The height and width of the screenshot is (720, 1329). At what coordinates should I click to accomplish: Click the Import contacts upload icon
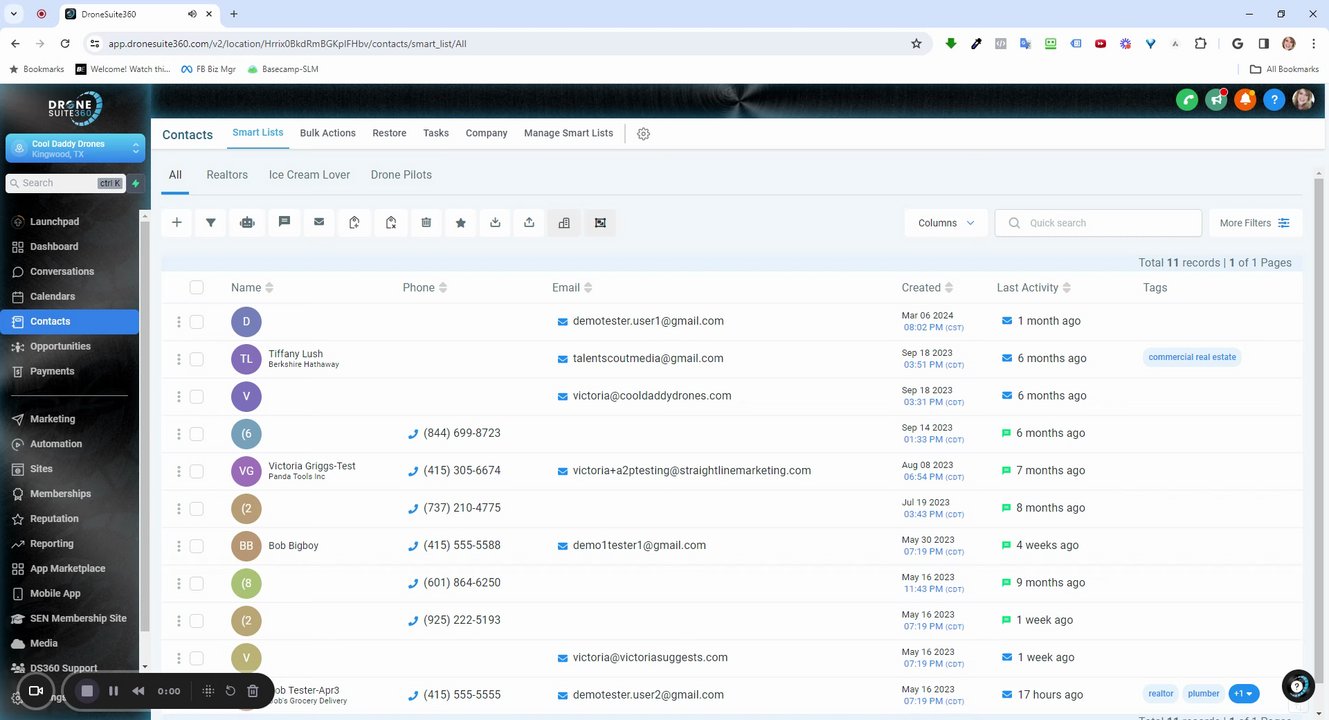(529, 223)
